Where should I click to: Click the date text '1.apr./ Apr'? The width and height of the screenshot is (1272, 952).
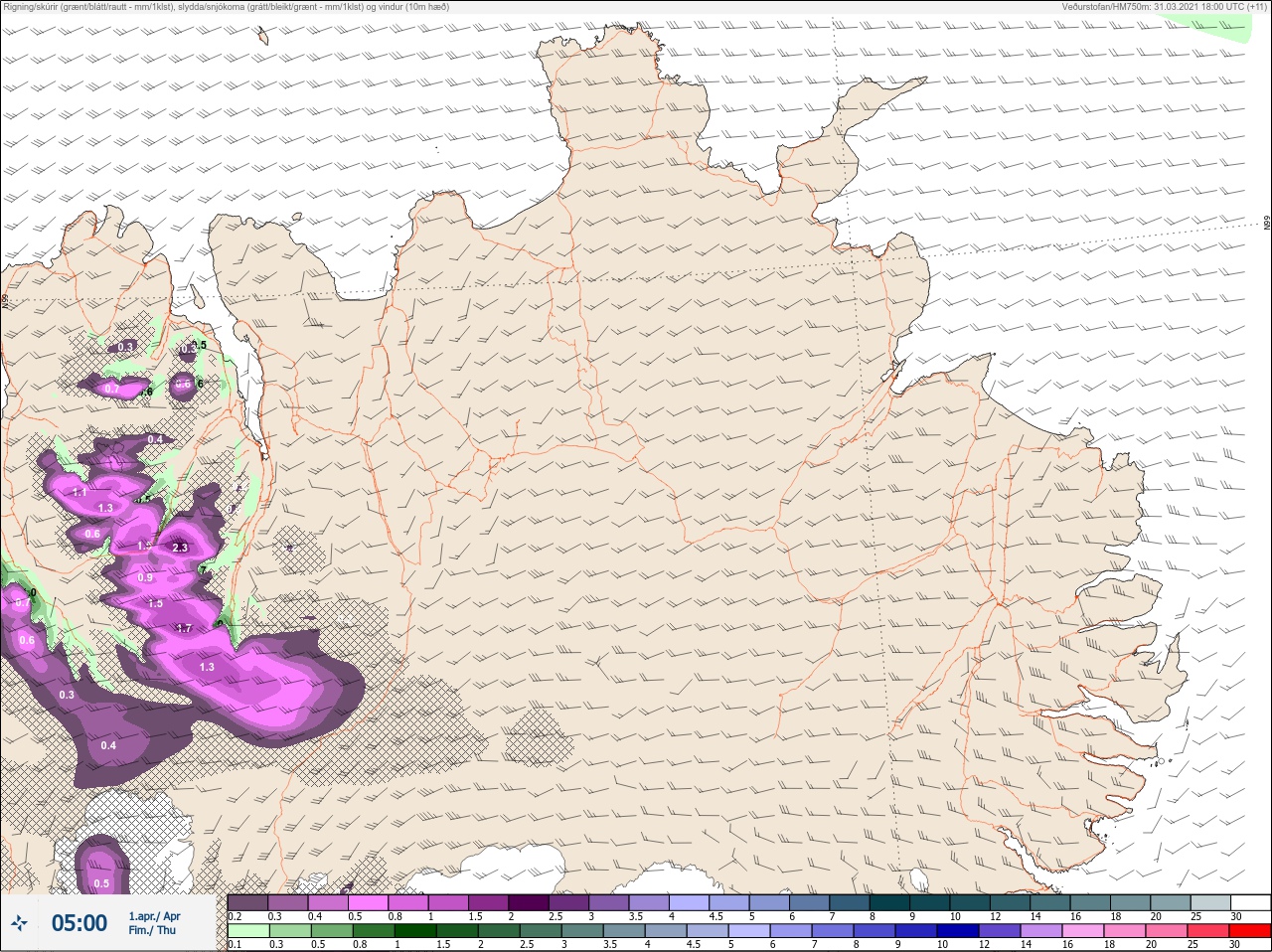154,916
